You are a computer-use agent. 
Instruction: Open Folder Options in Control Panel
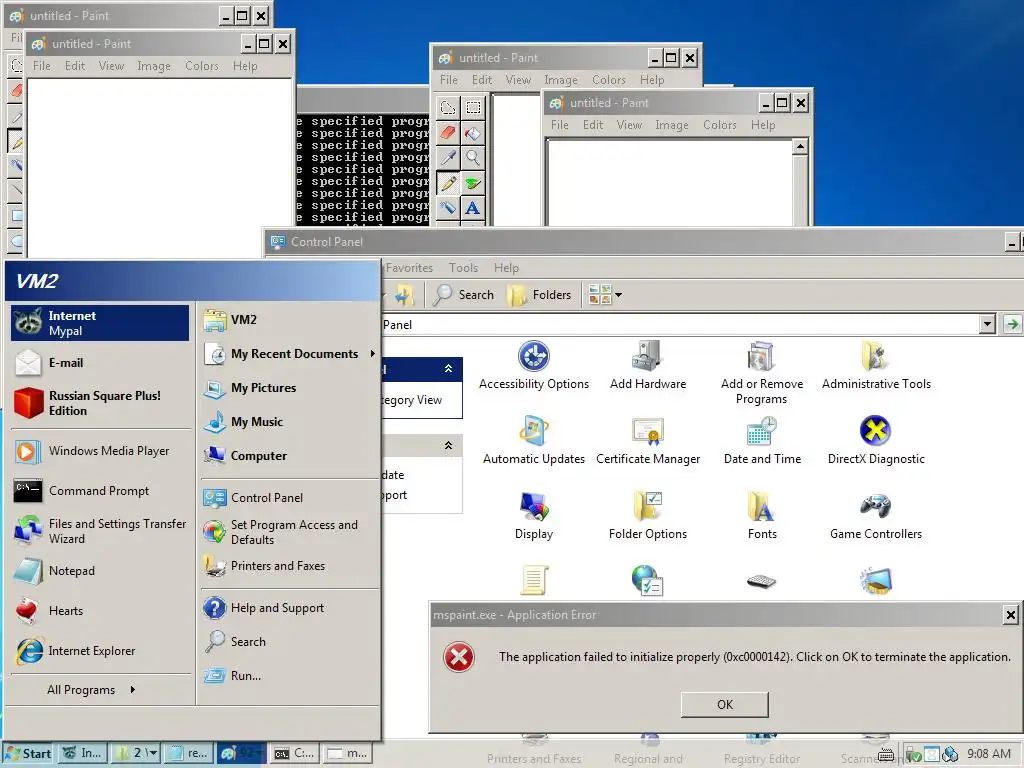tap(648, 516)
